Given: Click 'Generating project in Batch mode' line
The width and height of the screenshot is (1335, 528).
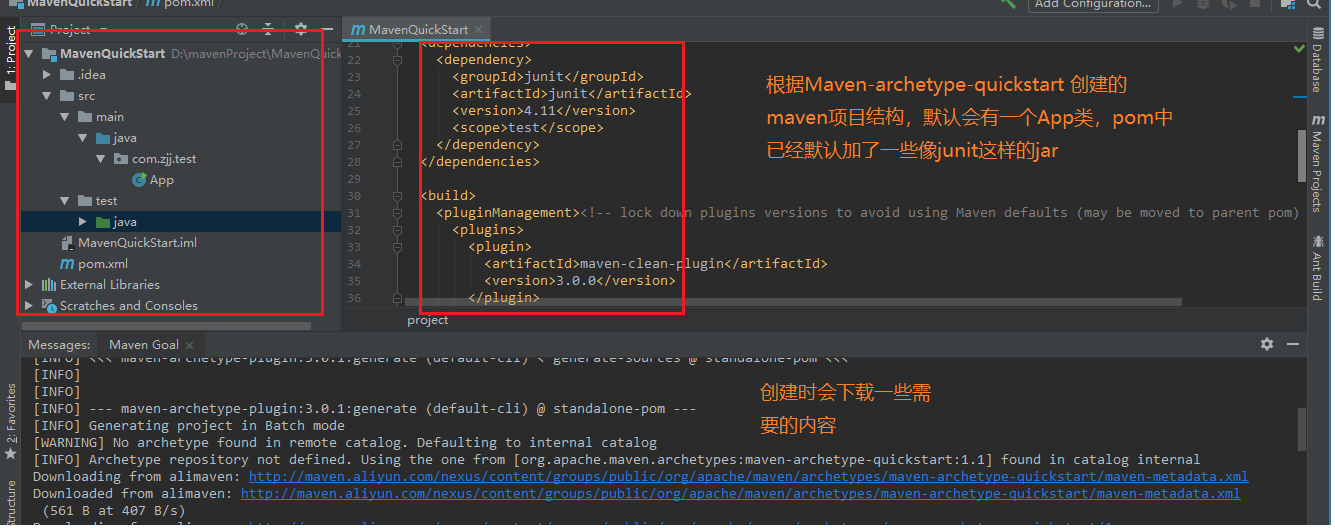Looking at the screenshot, I should [189, 426].
